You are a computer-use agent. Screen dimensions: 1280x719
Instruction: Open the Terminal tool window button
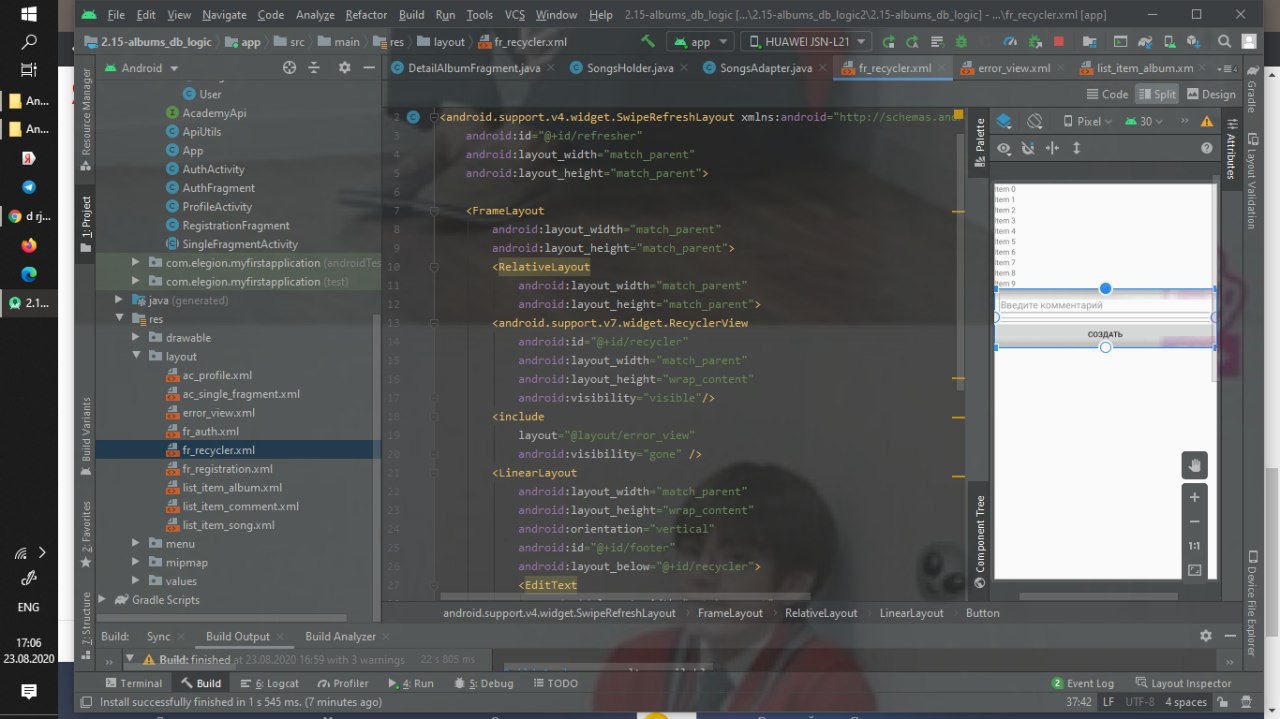pyautogui.click(x=134, y=683)
